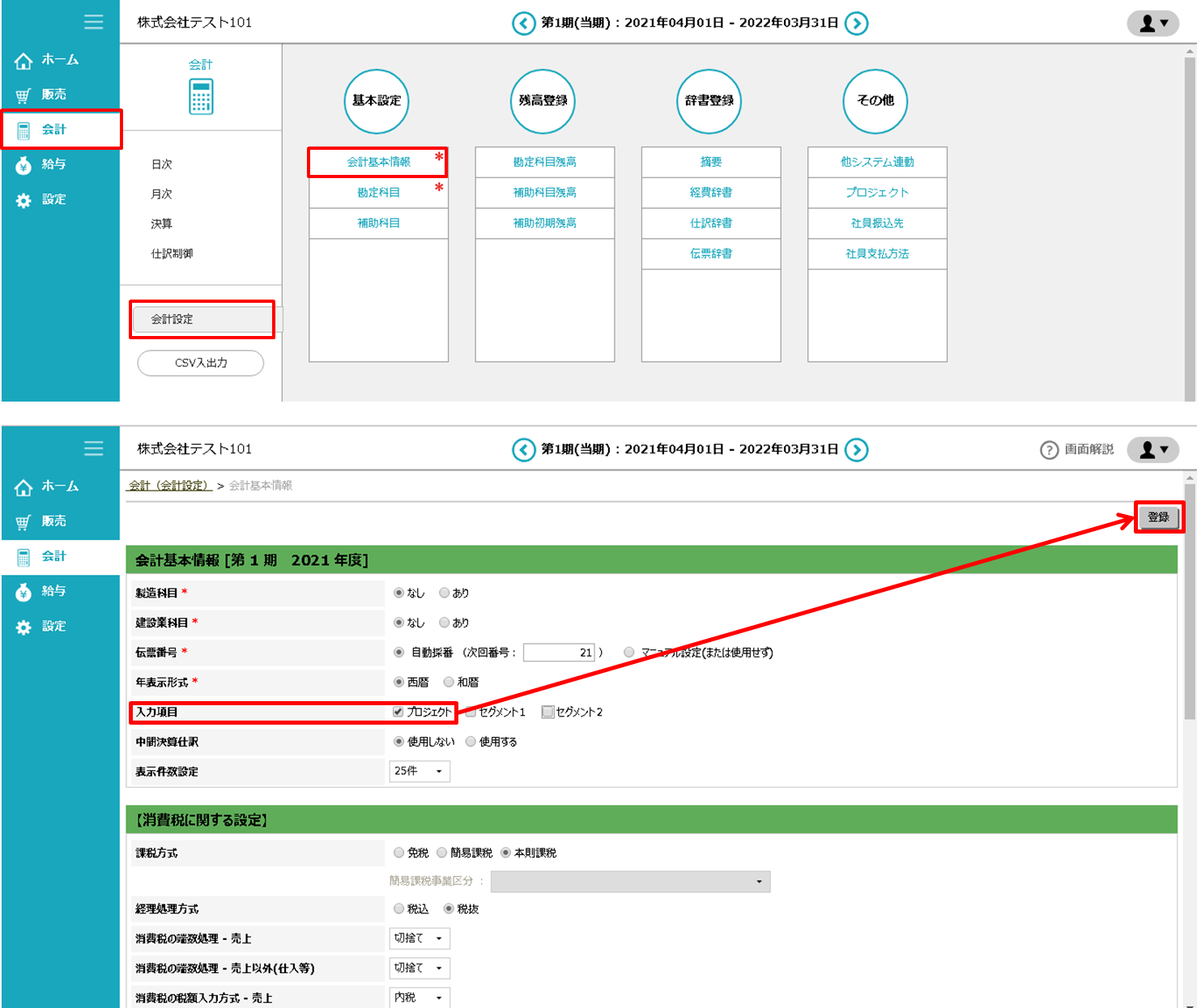Open the user account dropdown beside 画面解説
Image resolution: width=1197 pixels, height=1008 pixels.
tap(1153, 450)
